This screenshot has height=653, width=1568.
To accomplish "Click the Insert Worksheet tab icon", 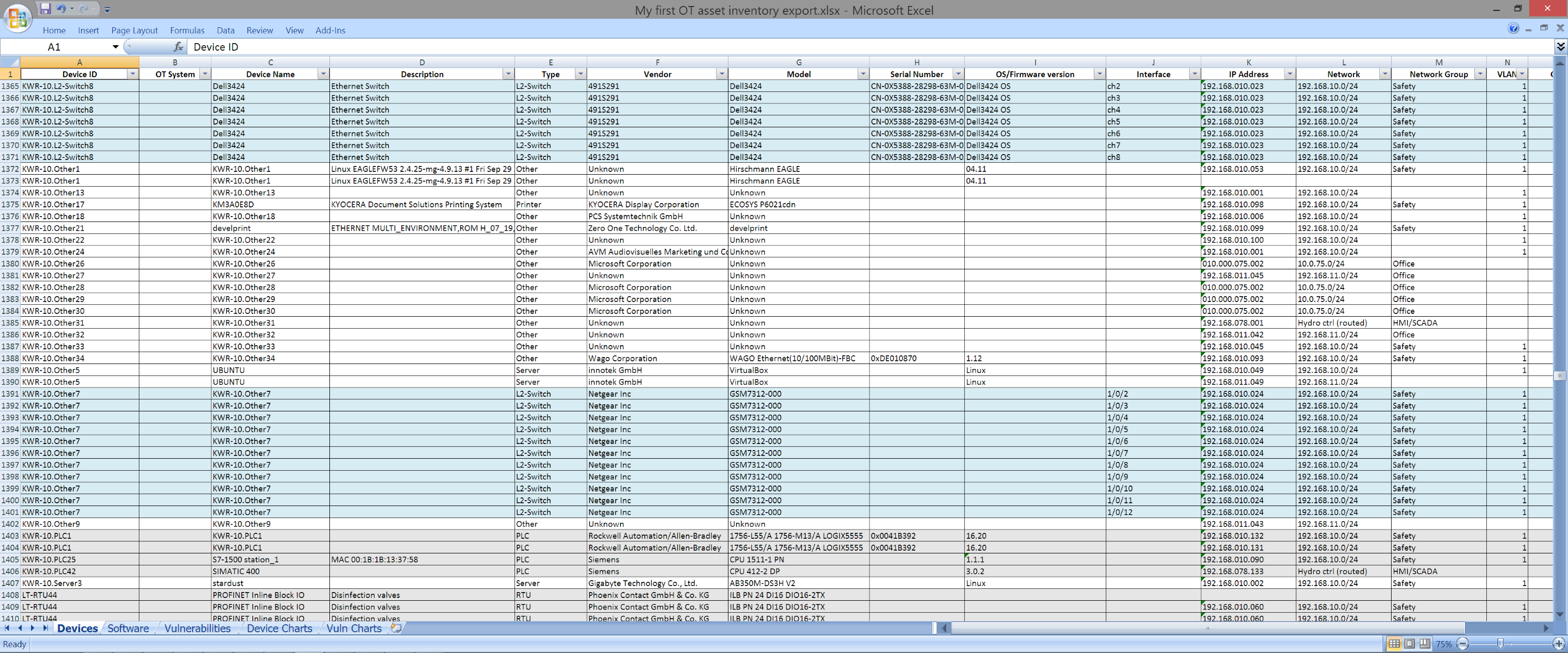I will pos(396,628).
